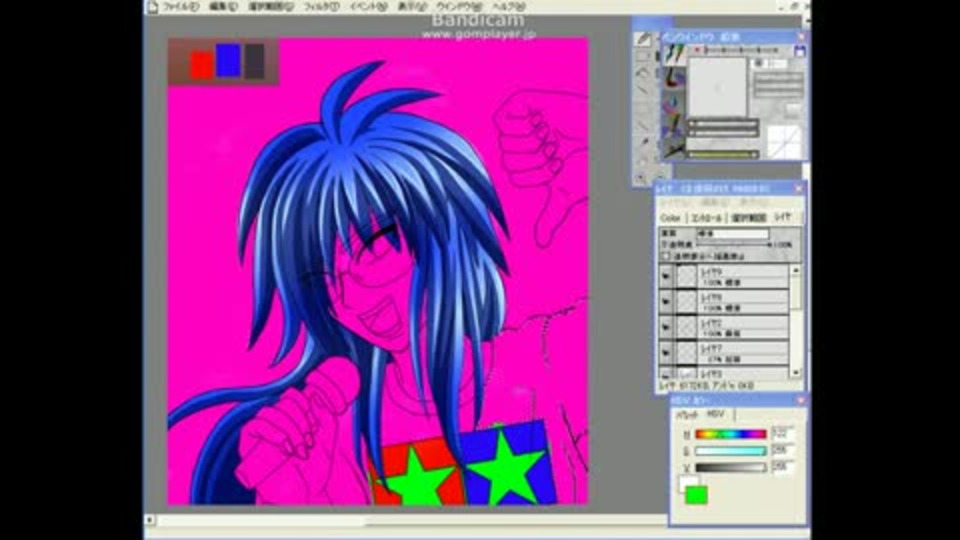960x540 pixels.
Task: Pick the second brush preset (red-blue stroke)
Action: pyautogui.click(x=674, y=78)
